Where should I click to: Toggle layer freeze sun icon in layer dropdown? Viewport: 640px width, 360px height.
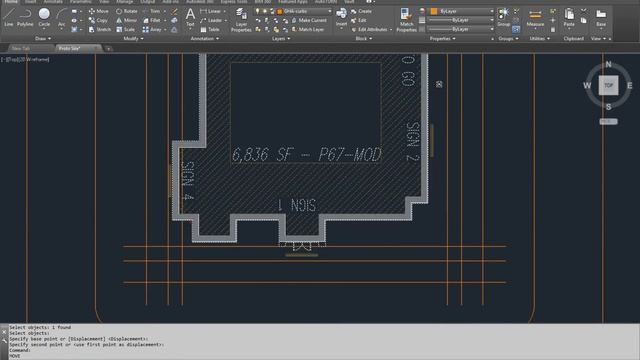(x=265, y=11)
